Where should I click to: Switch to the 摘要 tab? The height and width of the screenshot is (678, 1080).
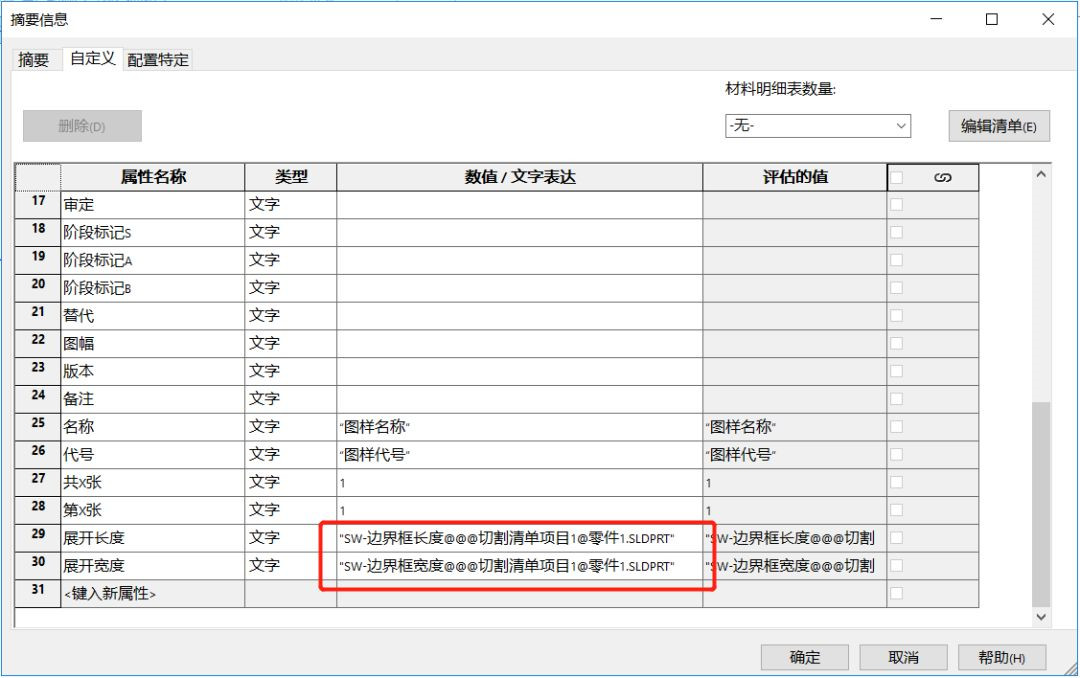pyautogui.click(x=34, y=60)
